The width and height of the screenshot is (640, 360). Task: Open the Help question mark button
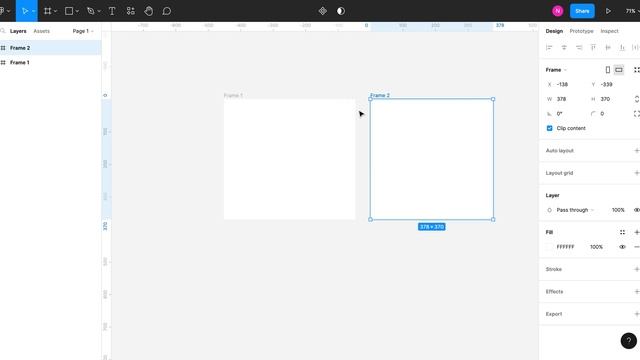(x=629, y=340)
